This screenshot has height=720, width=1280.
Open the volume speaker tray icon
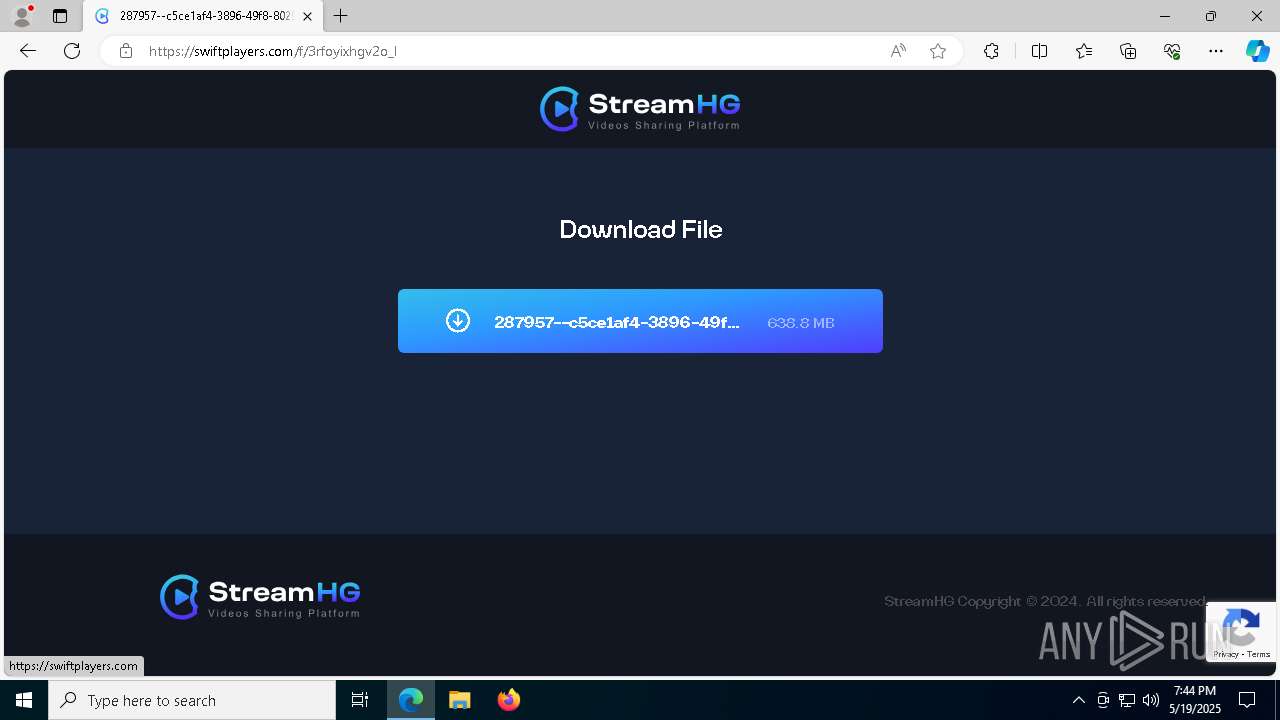(1151, 700)
